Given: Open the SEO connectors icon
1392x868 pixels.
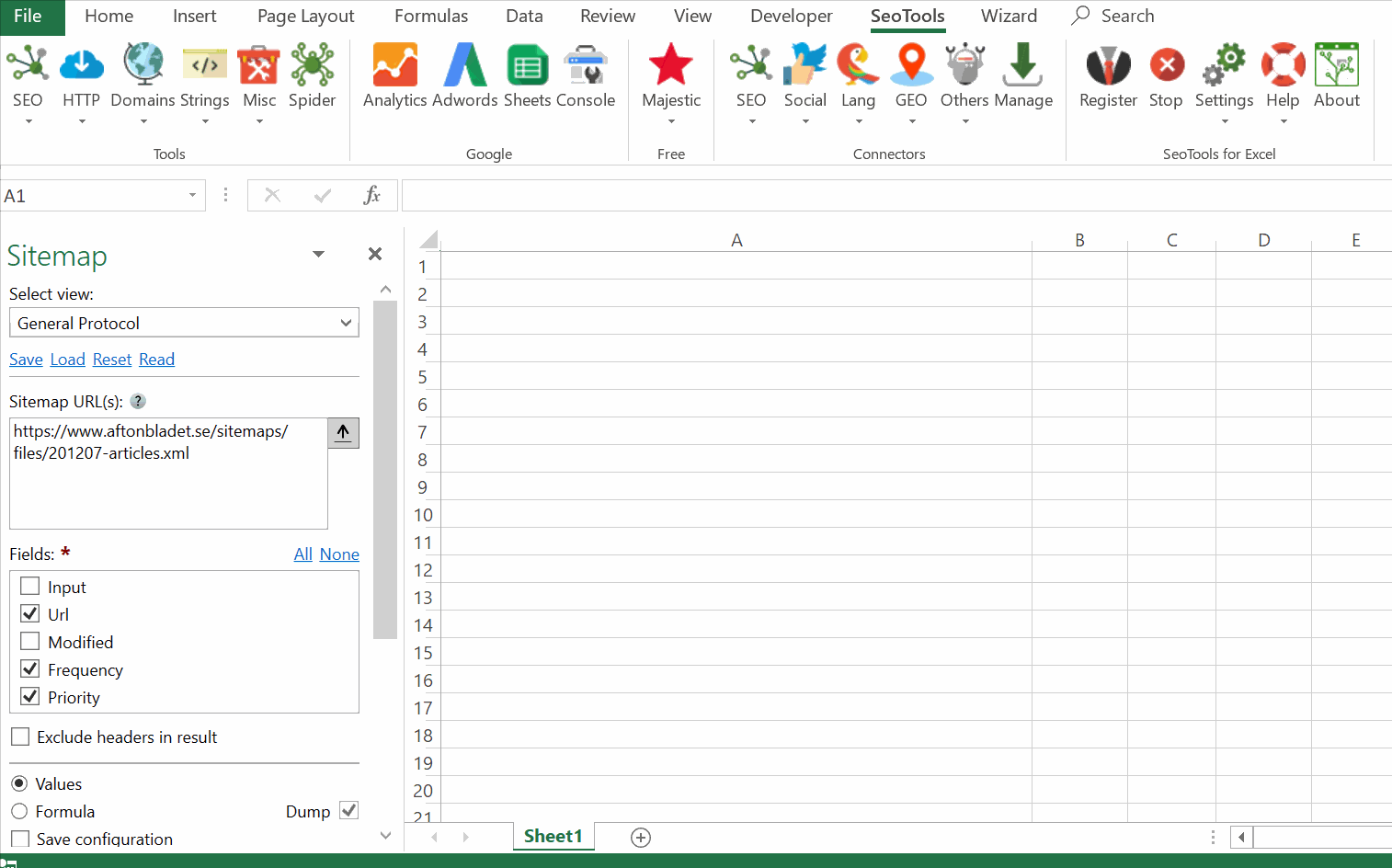Looking at the screenshot, I should click(x=751, y=65).
